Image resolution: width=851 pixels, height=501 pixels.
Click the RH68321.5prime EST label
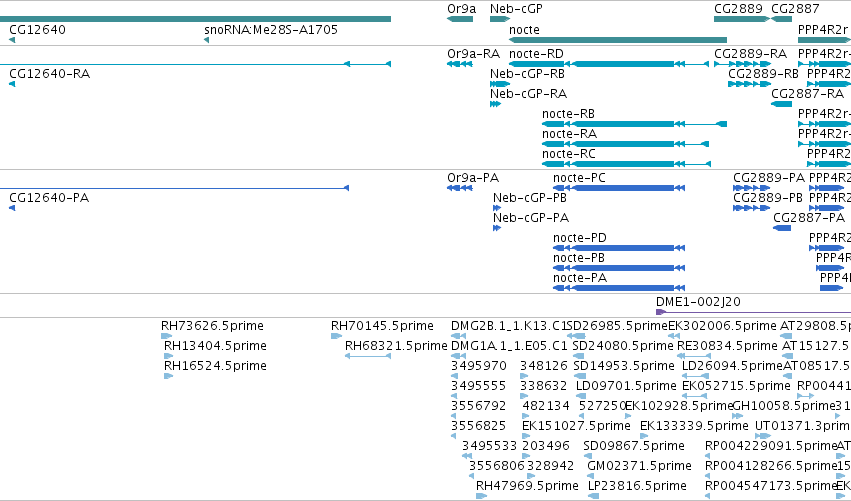tap(396, 346)
